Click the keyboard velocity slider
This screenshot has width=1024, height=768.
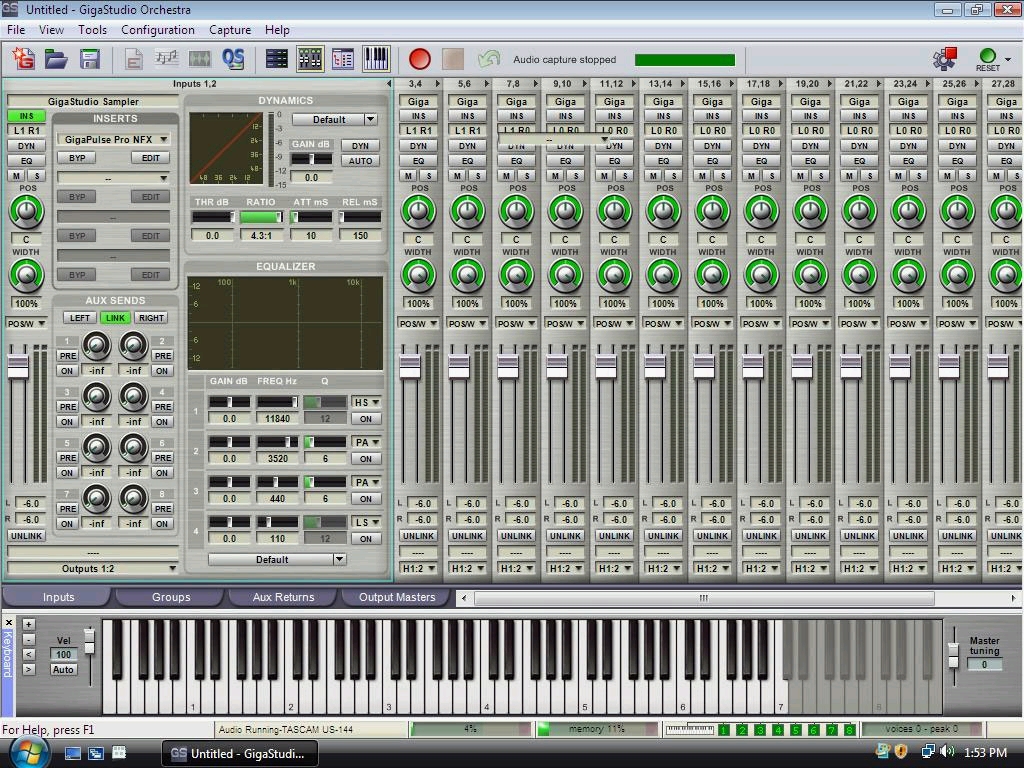[x=89, y=640]
